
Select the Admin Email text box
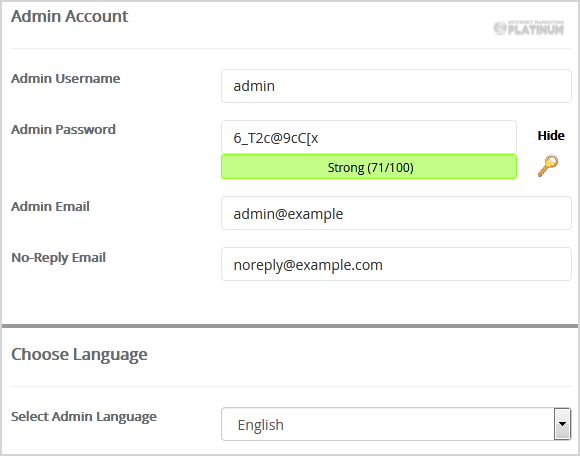(x=396, y=213)
